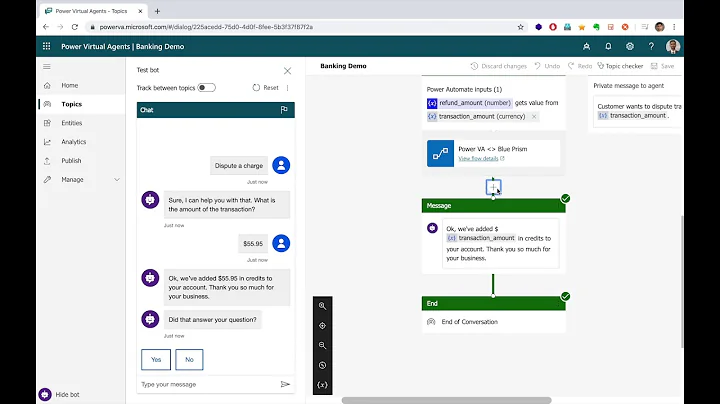Go back in browser history
720x404 pixels.
point(46,27)
